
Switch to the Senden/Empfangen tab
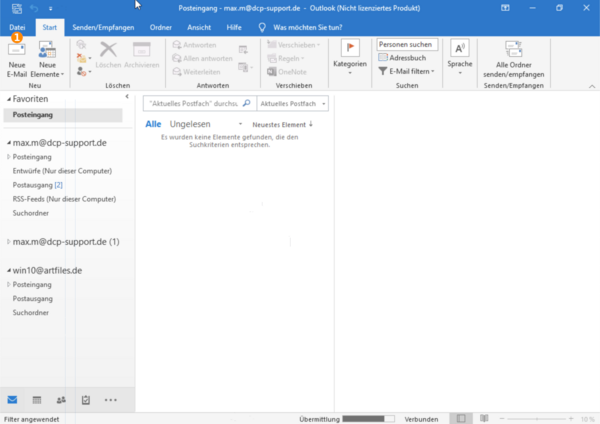point(103,27)
